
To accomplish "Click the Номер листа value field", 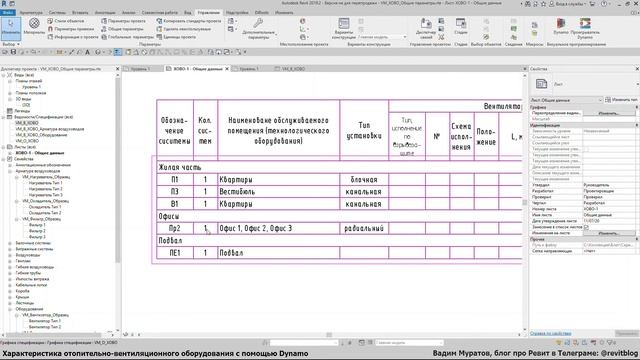I will [x=609, y=209].
